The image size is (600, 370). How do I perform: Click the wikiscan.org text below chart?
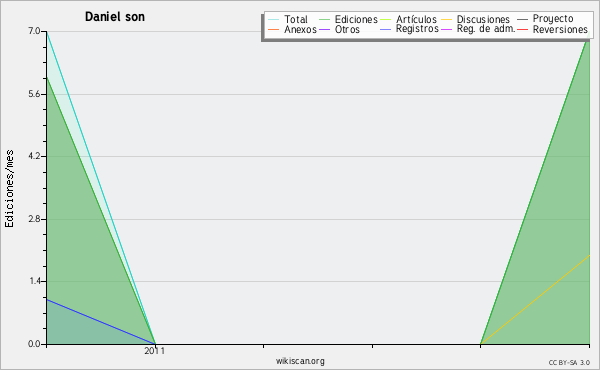(300, 361)
